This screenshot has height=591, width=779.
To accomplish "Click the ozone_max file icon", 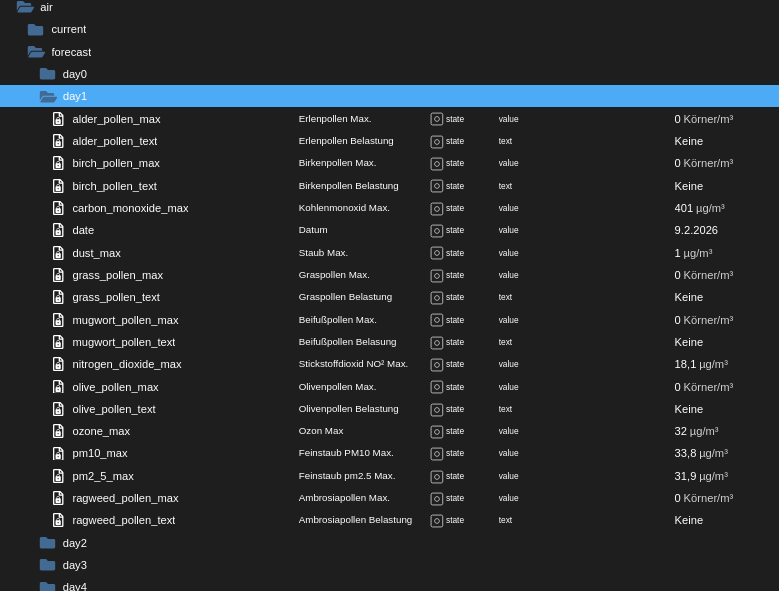I will pyautogui.click(x=58, y=431).
